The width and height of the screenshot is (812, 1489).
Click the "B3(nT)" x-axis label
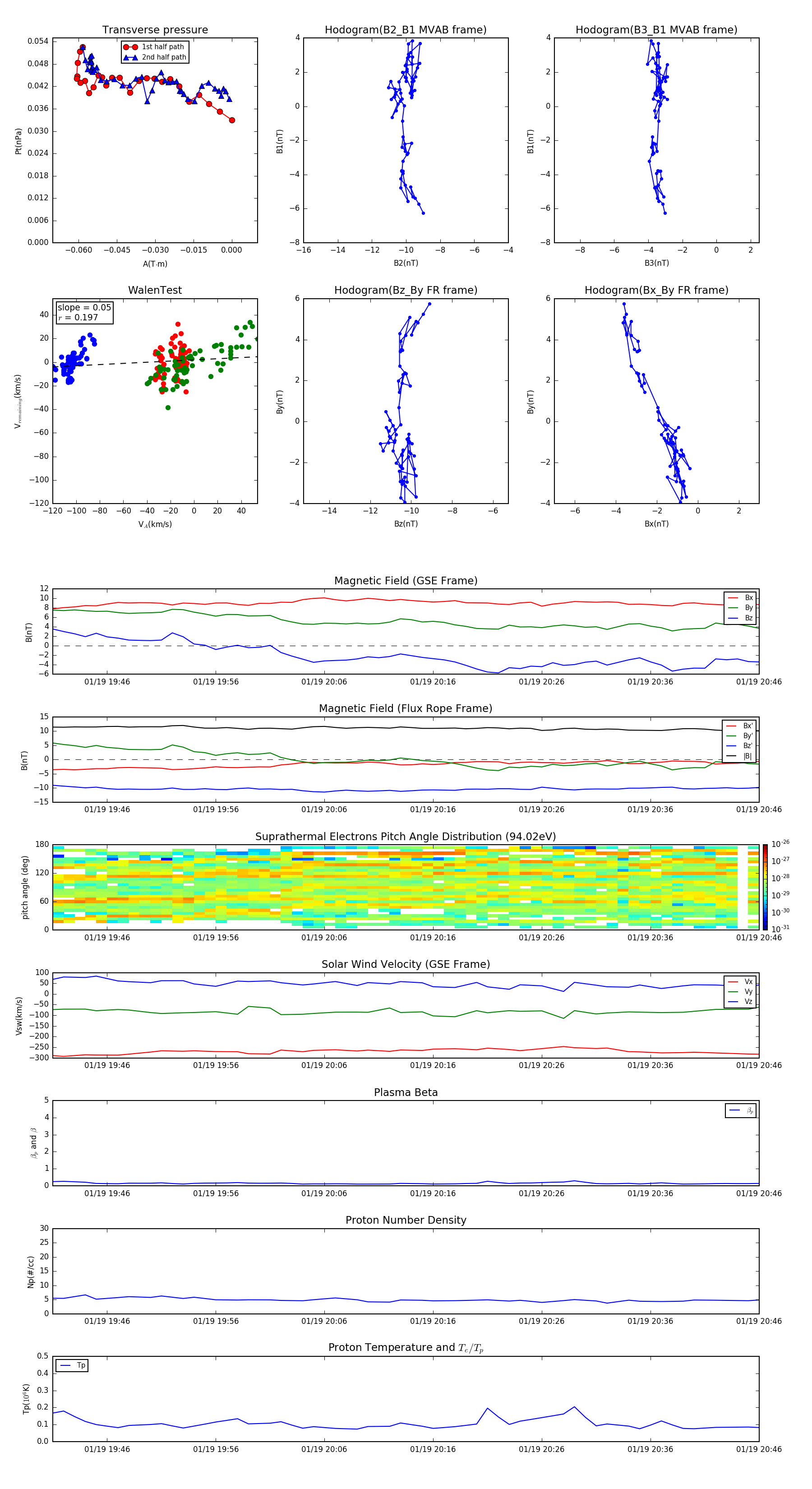coord(656,263)
